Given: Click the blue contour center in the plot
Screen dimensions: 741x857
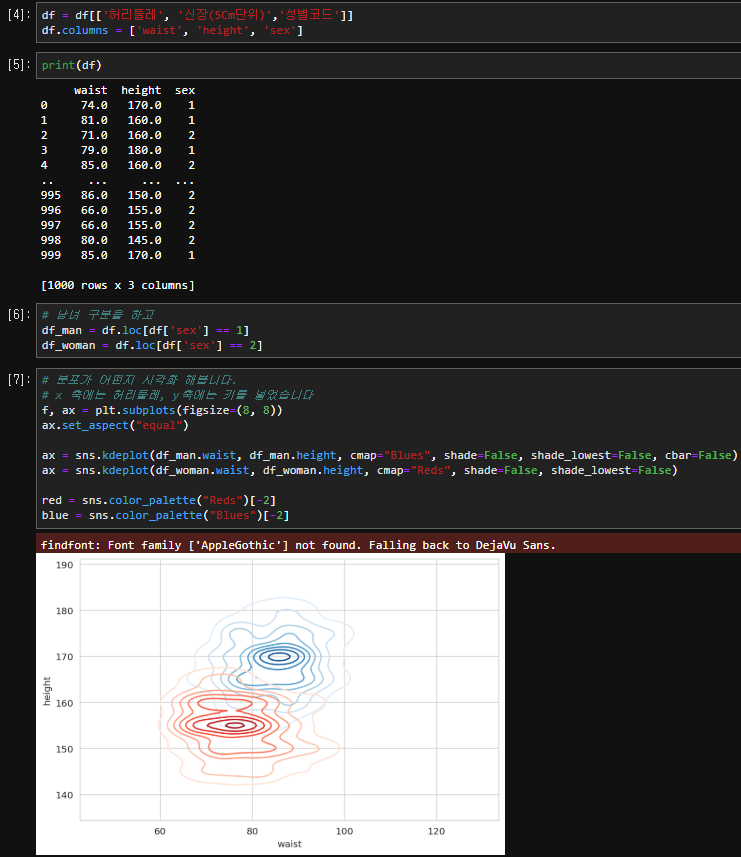Looking at the screenshot, I should coord(279,657).
